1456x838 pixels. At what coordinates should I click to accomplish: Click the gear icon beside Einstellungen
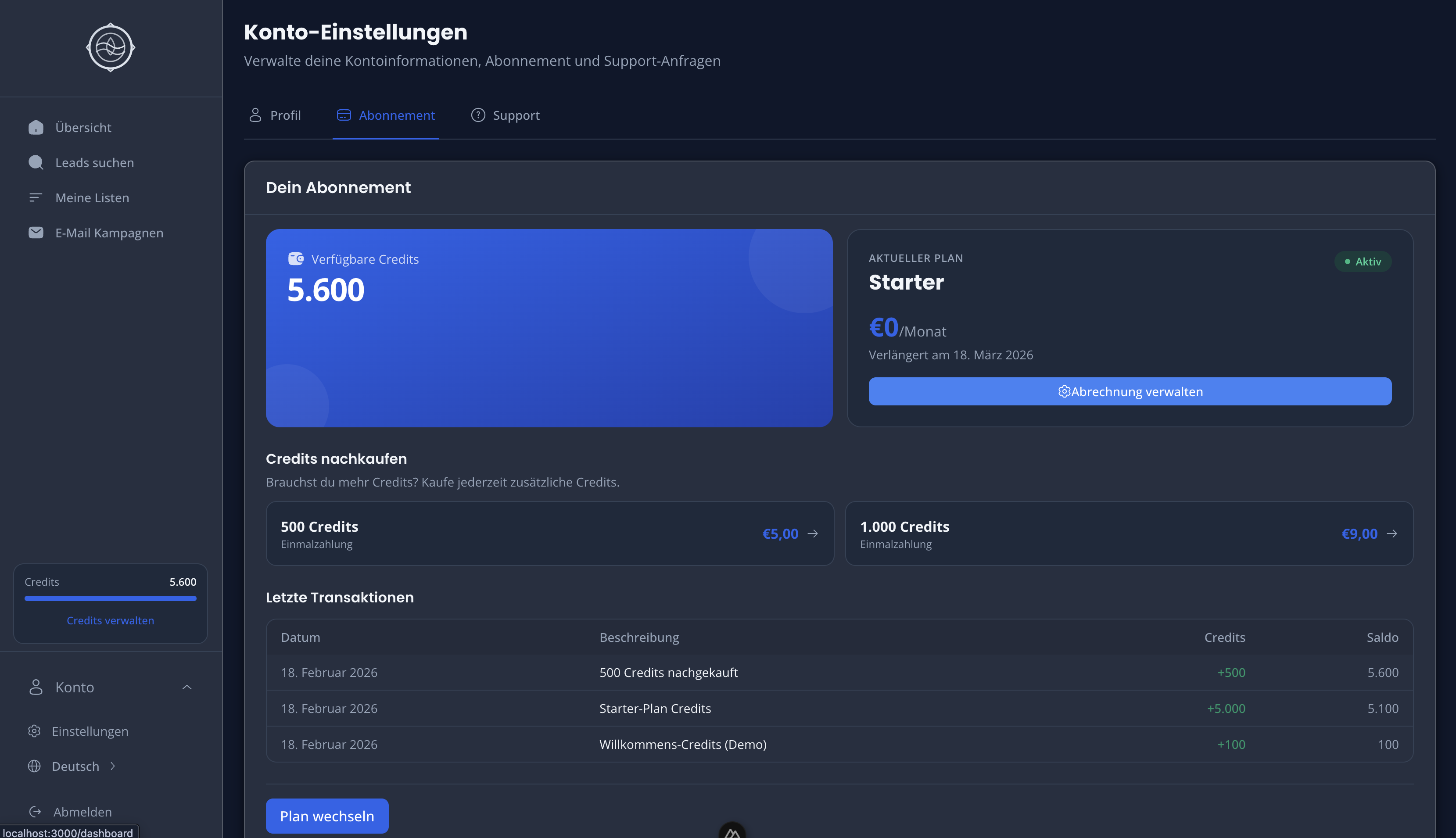click(x=35, y=731)
